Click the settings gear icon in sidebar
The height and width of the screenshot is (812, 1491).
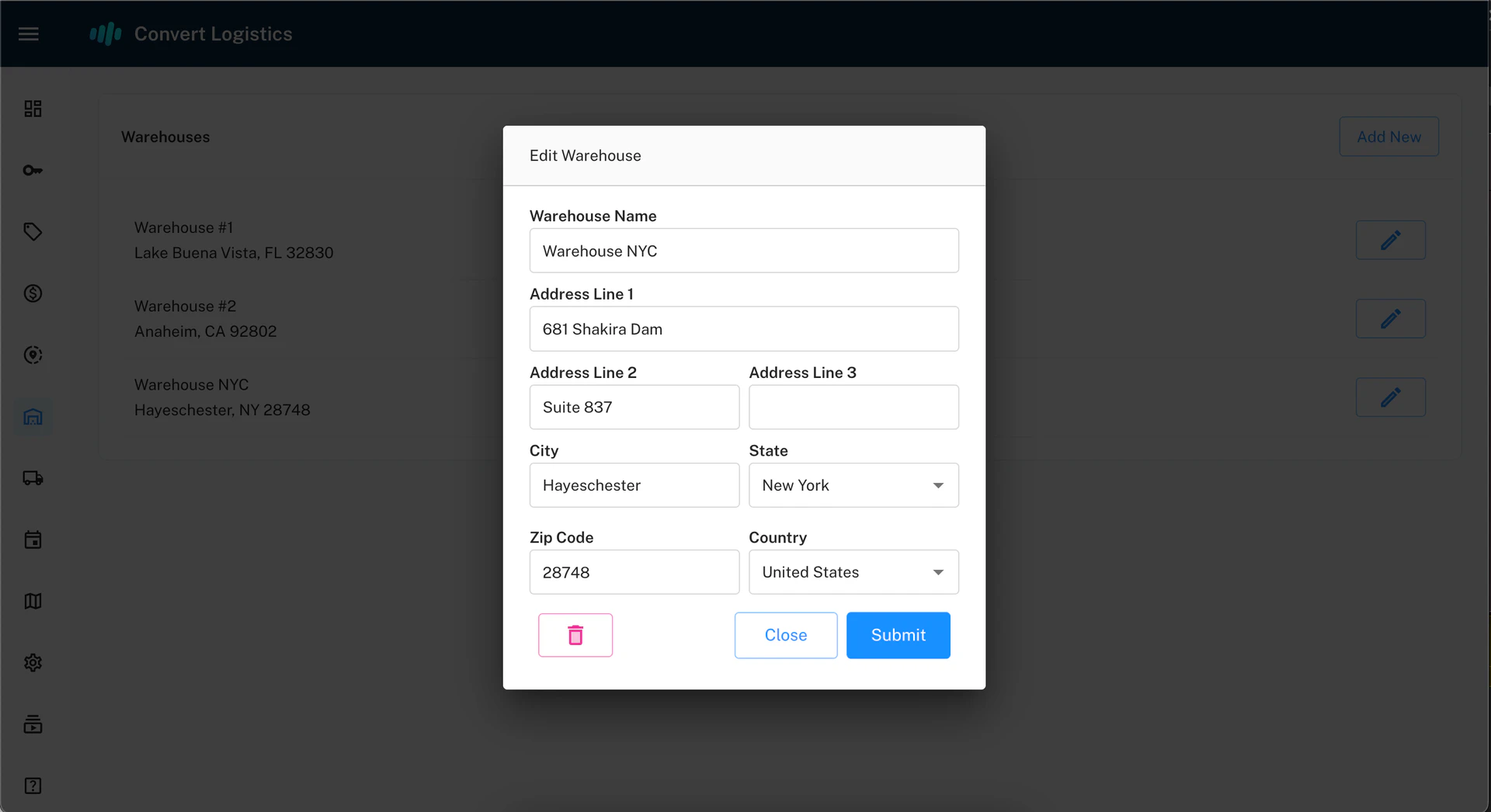pyautogui.click(x=33, y=663)
